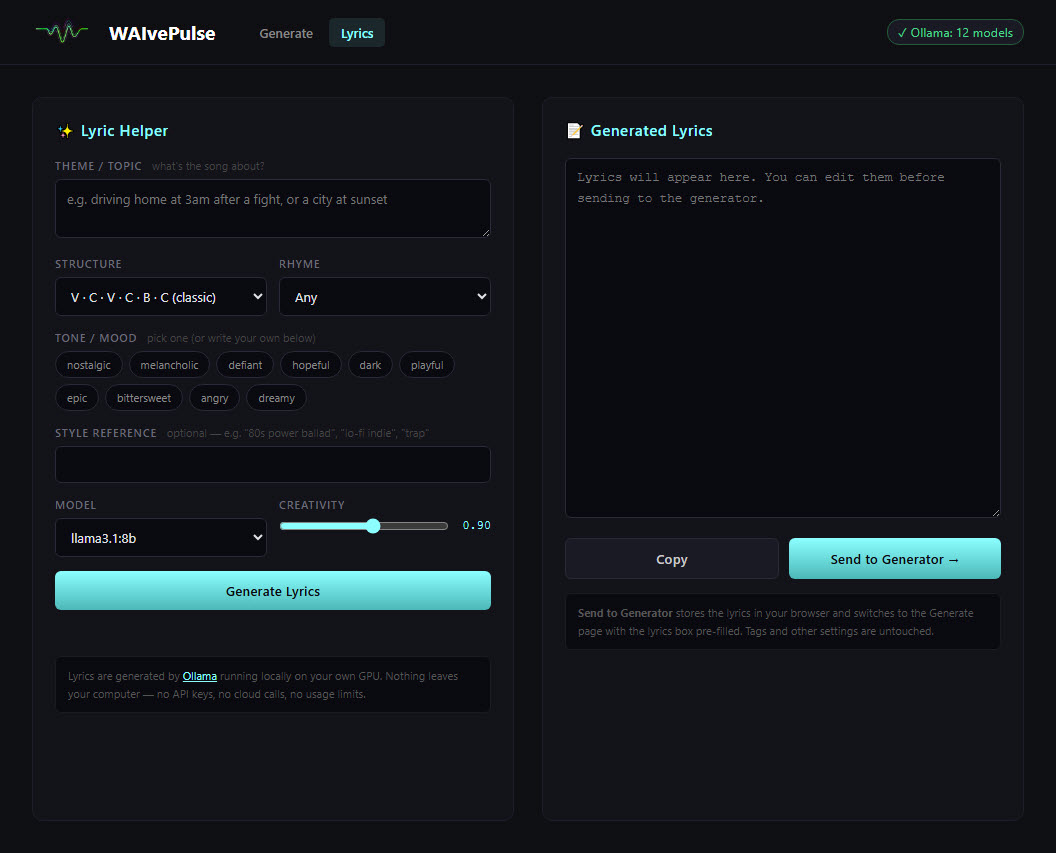This screenshot has height=853, width=1056.
Task: Click the TONE / MOOD label
Action: (96, 338)
